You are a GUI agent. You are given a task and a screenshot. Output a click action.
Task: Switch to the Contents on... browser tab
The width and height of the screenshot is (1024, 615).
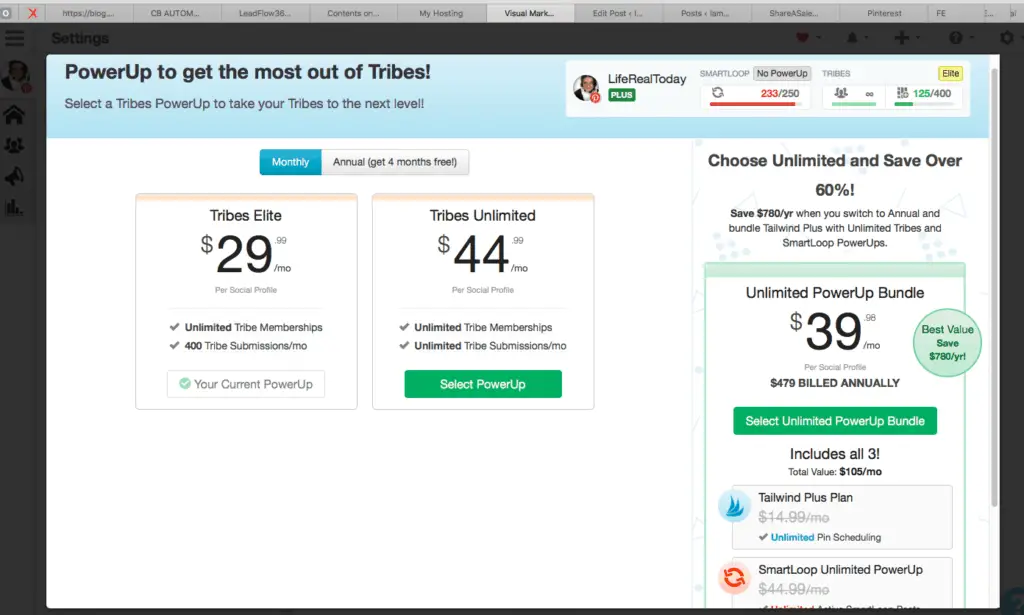point(353,13)
